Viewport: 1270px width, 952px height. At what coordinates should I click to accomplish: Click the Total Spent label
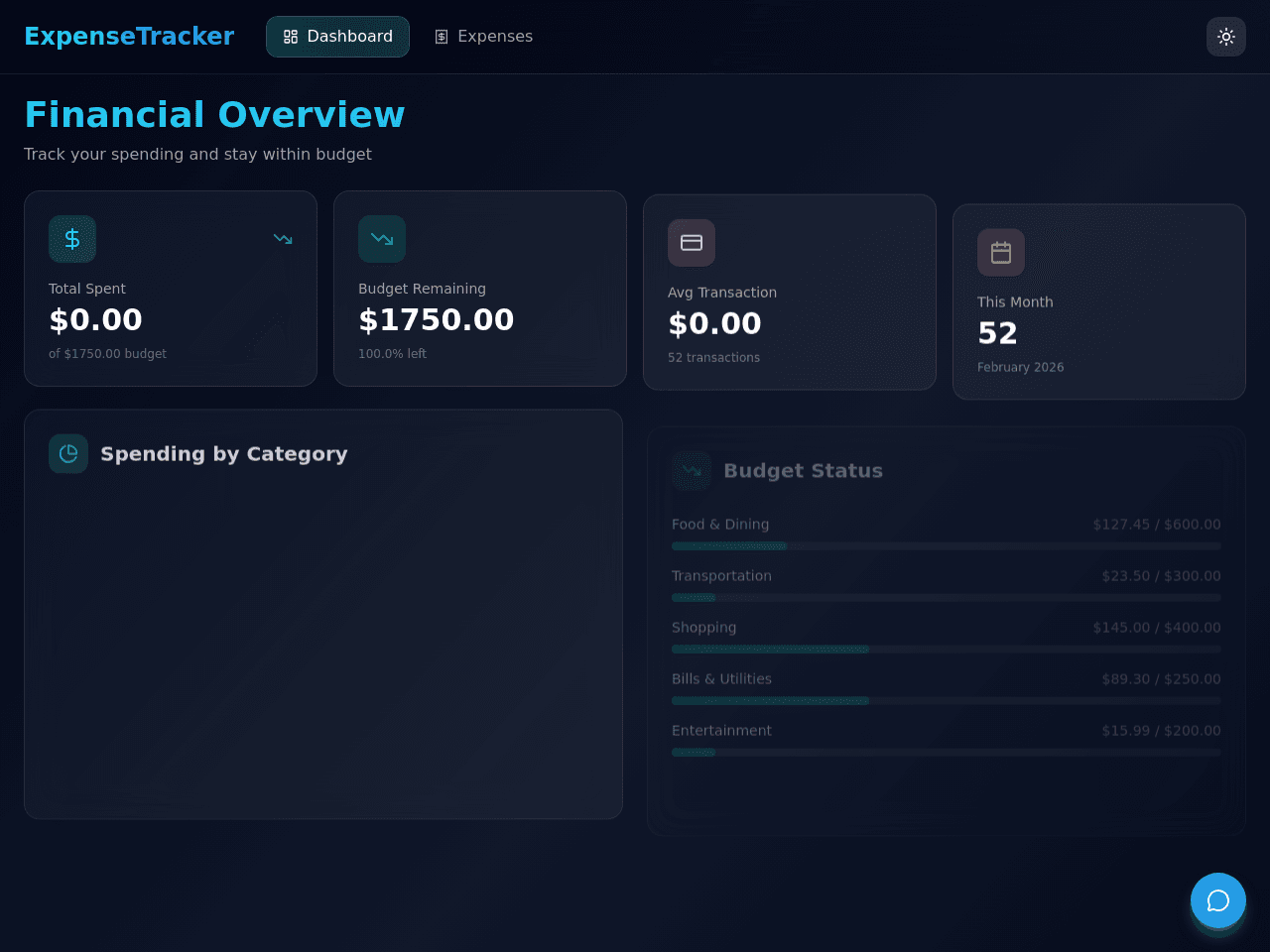pos(87,289)
